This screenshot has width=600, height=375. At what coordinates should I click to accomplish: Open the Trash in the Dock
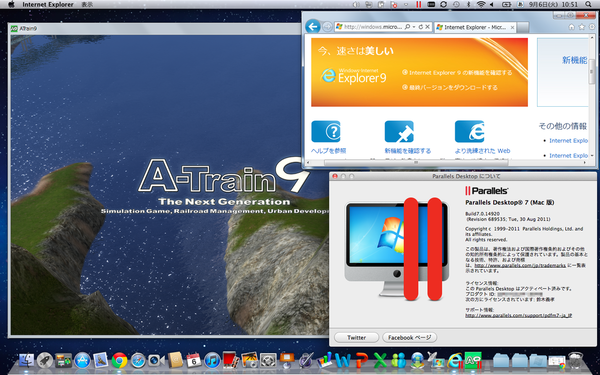(575, 360)
